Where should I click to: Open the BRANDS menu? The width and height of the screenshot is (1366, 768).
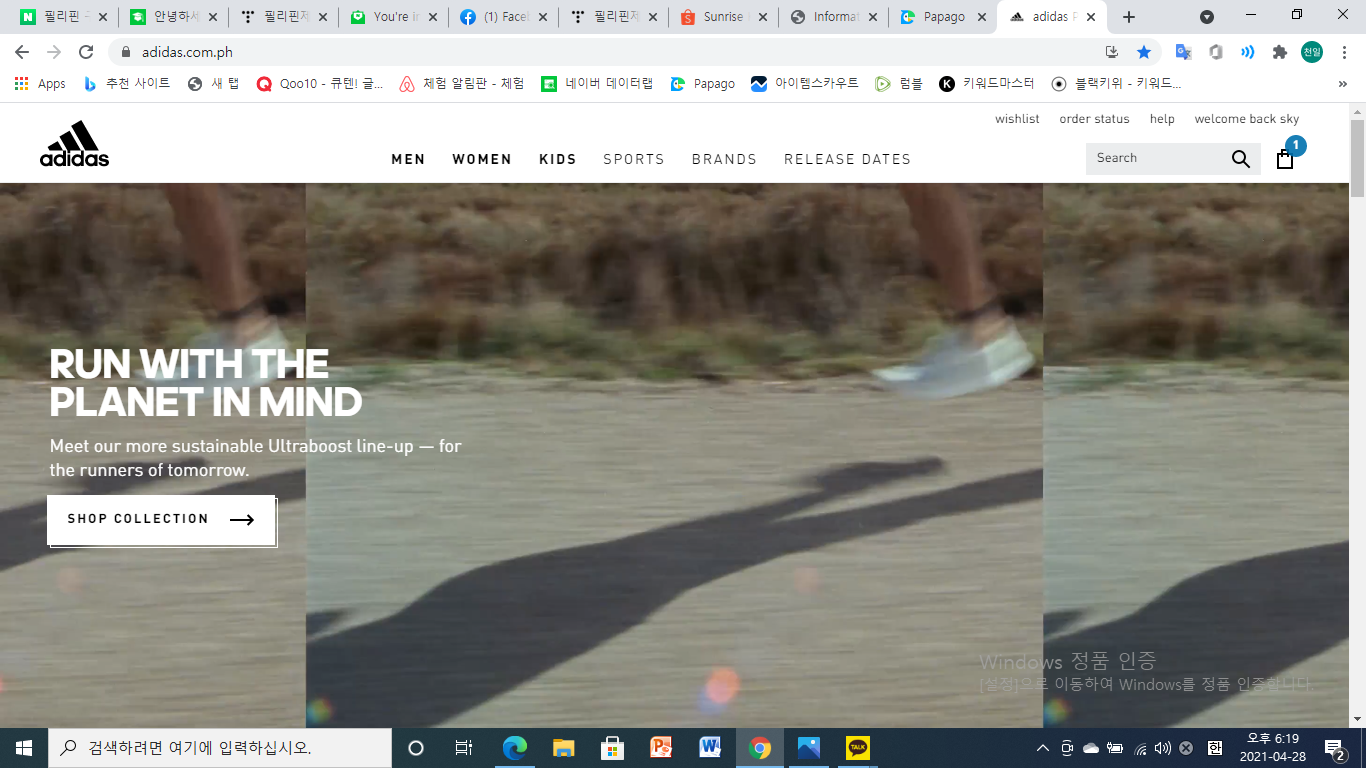(x=724, y=159)
